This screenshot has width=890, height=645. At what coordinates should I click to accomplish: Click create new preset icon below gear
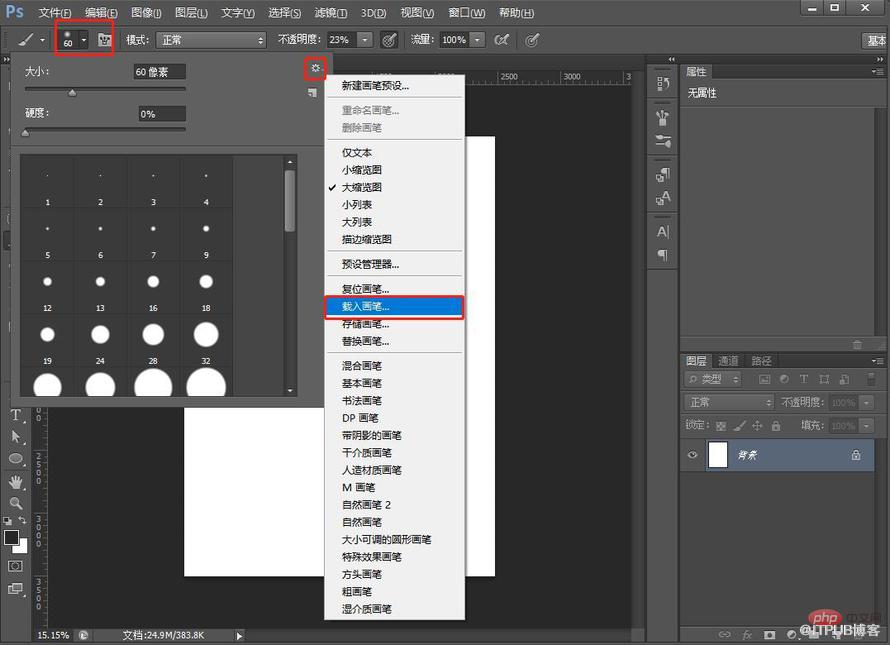312,93
